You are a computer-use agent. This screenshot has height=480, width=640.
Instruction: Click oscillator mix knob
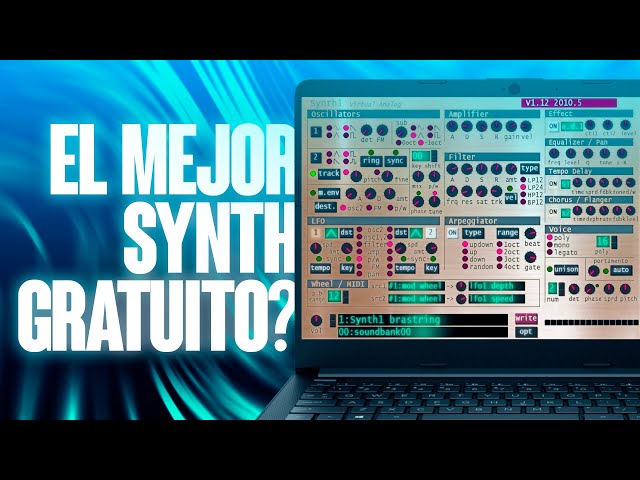418,176
